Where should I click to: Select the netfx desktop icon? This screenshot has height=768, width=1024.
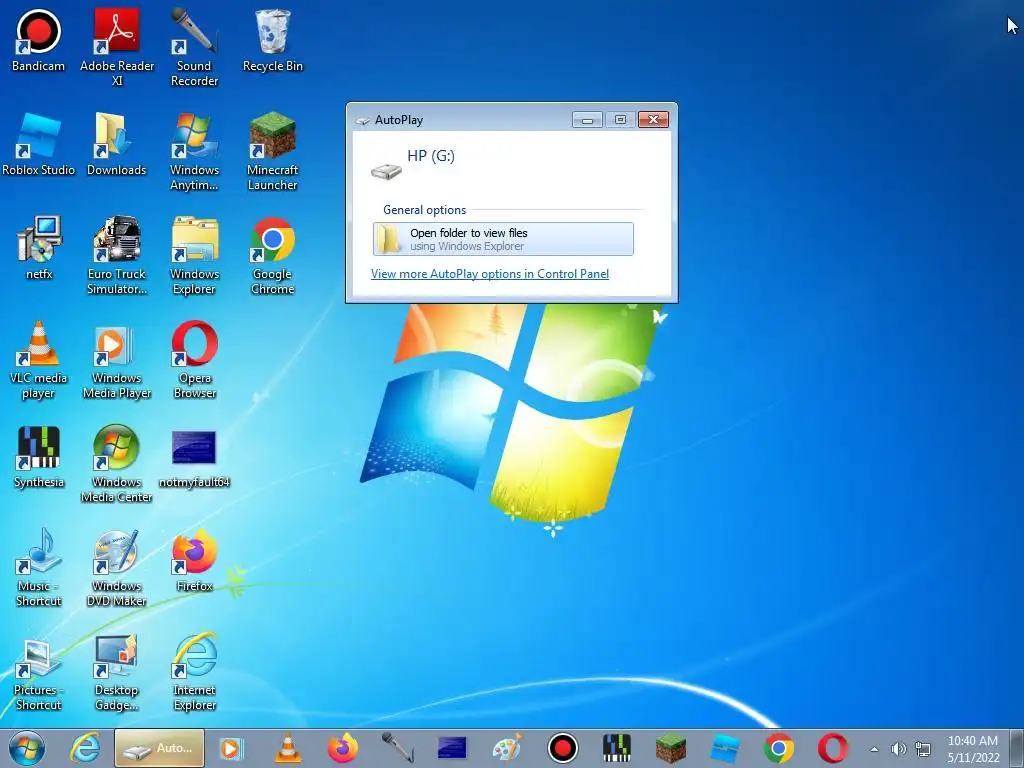[39, 248]
